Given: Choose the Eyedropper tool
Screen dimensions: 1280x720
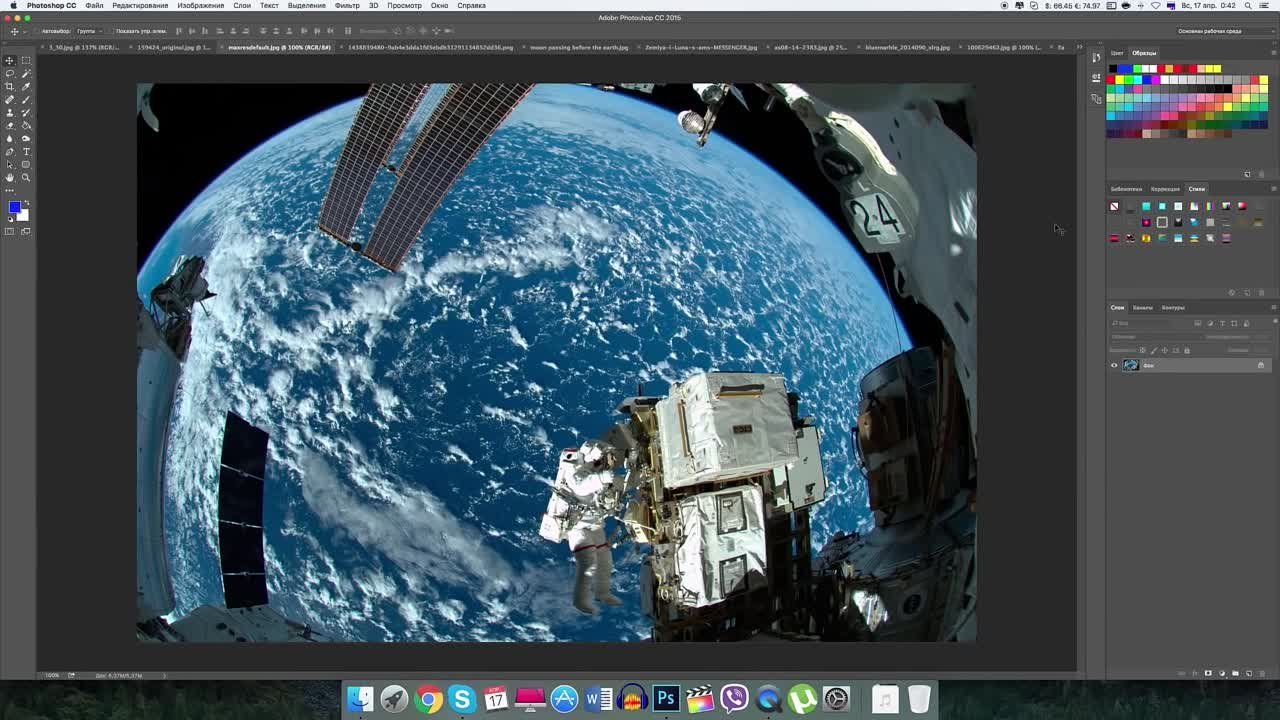Looking at the screenshot, I should [26, 87].
